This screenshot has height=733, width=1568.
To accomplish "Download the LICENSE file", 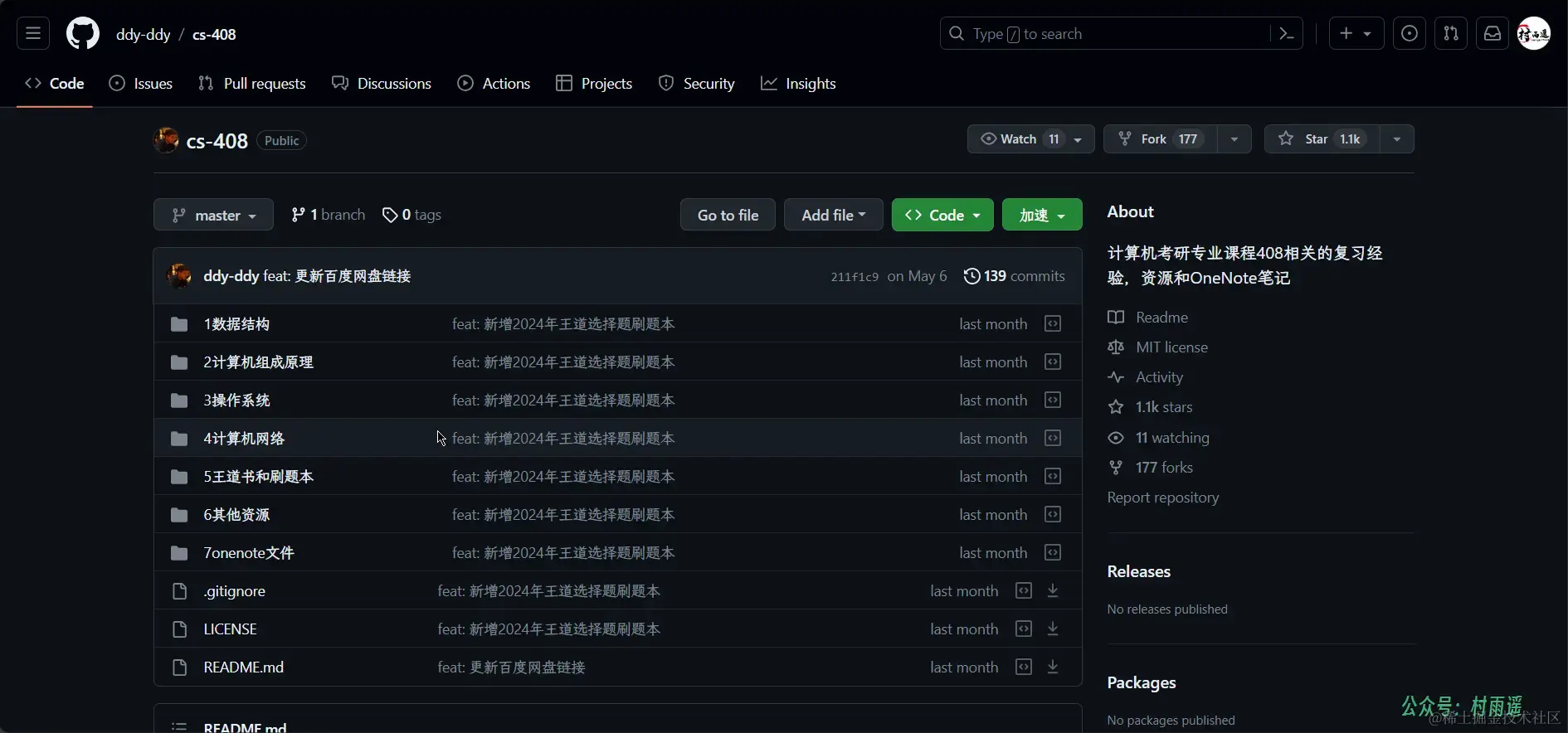I will (x=1053, y=629).
